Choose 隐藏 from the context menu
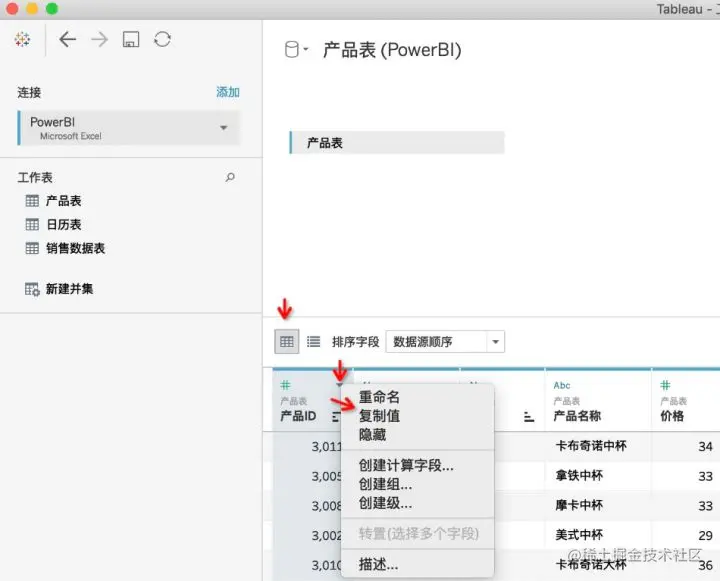The height and width of the screenshot is (581, 720). [x=372, y=434]
